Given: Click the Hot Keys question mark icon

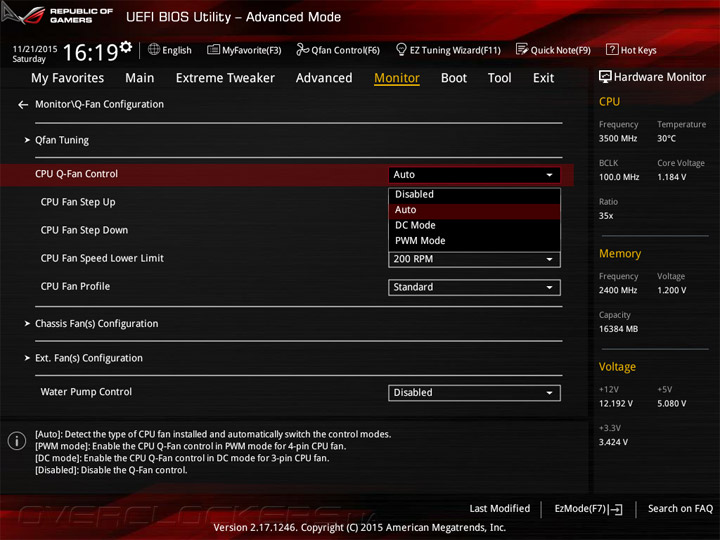Looking at the screenshot, I should (612, 49).
